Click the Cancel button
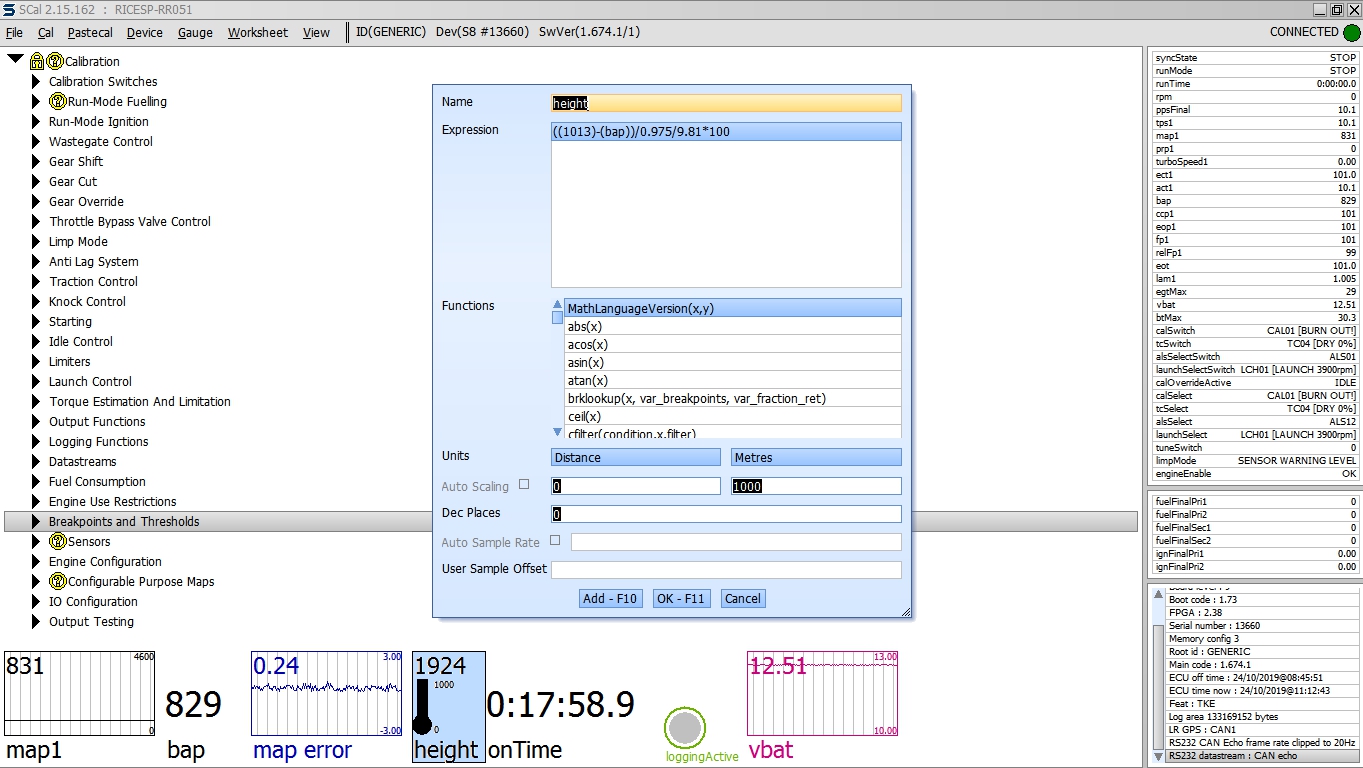 pos(742,598)
